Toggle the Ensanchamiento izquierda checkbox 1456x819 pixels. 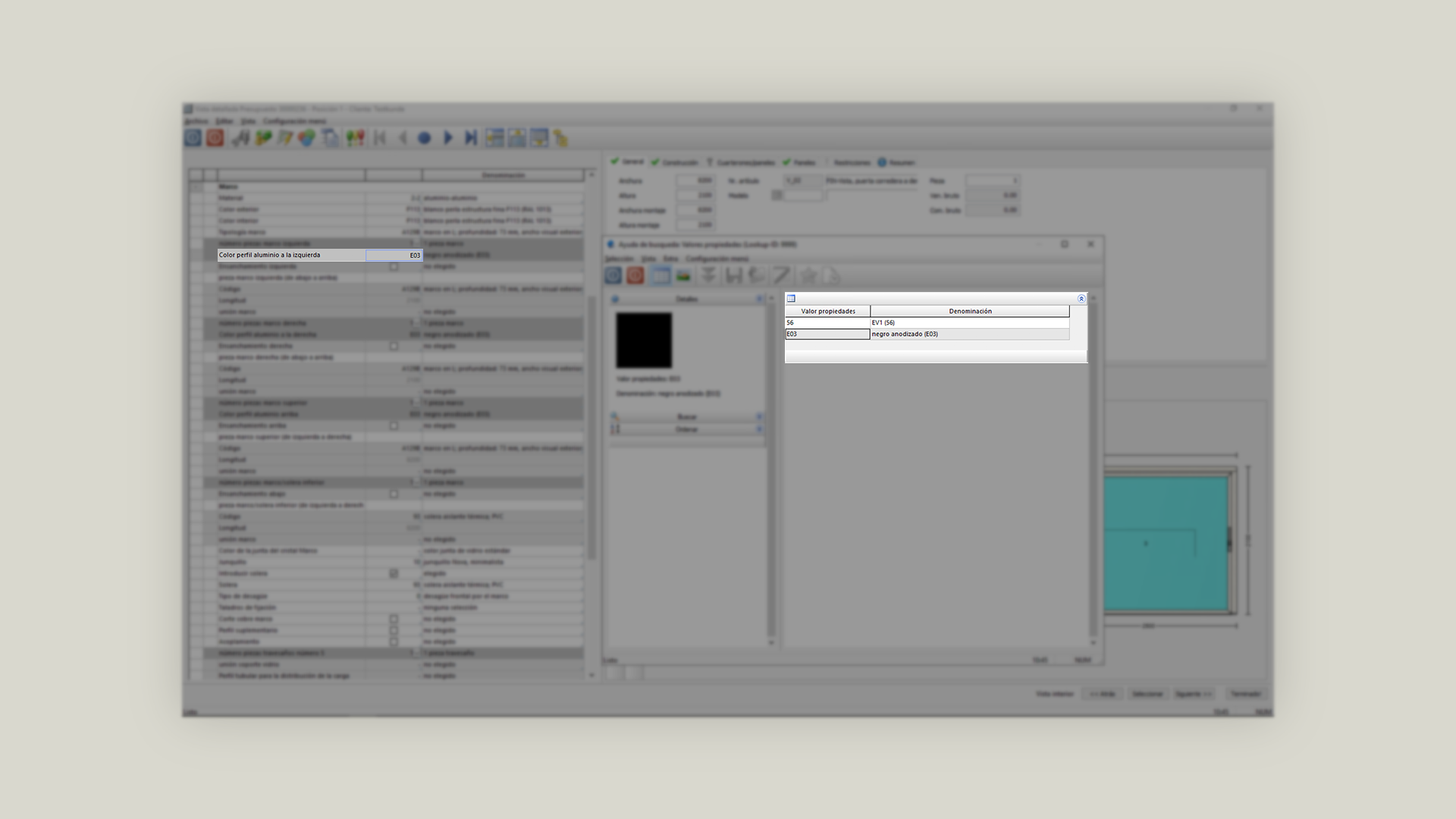(394, 267)
